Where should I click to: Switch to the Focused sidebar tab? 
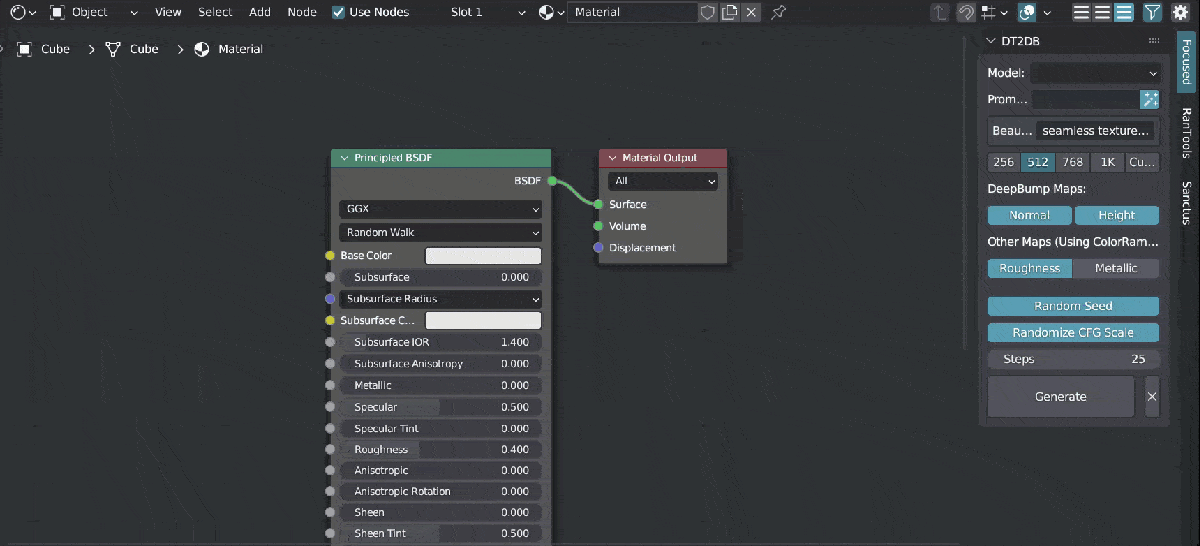click(1186, 62)
